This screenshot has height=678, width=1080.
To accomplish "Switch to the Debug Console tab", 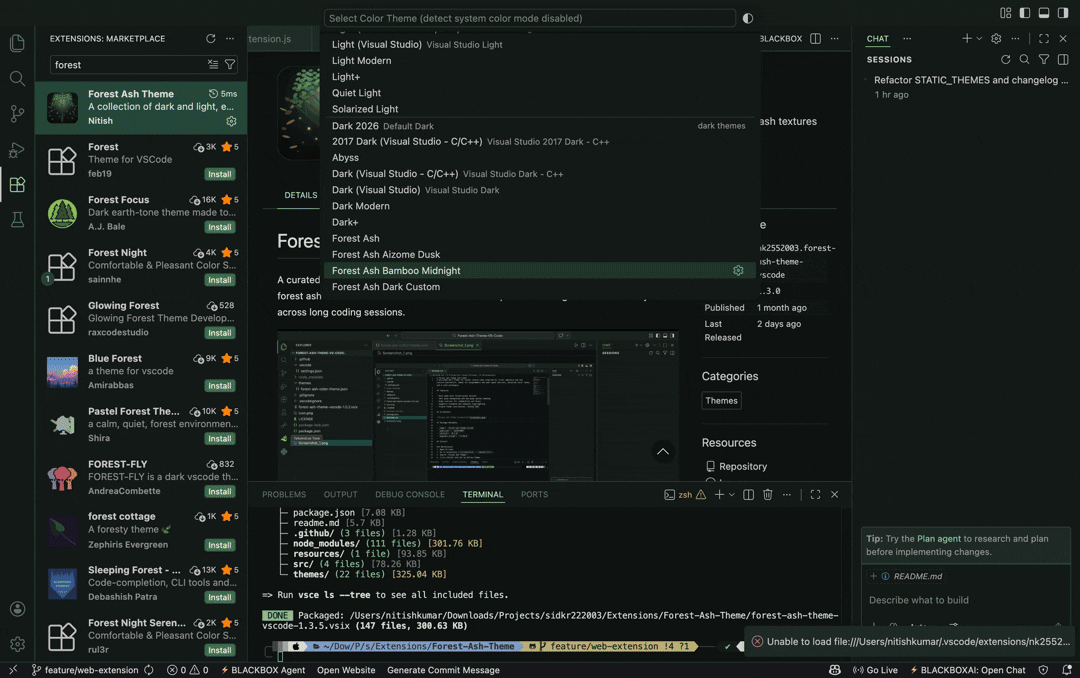I will pos(410,495).
